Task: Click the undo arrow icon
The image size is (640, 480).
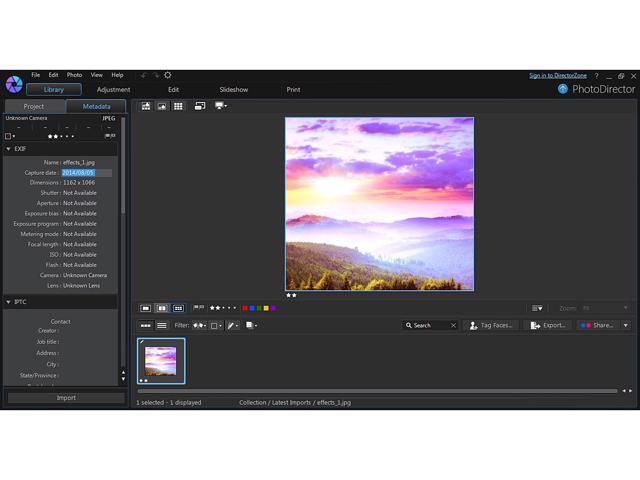Action: click(143, 76)
